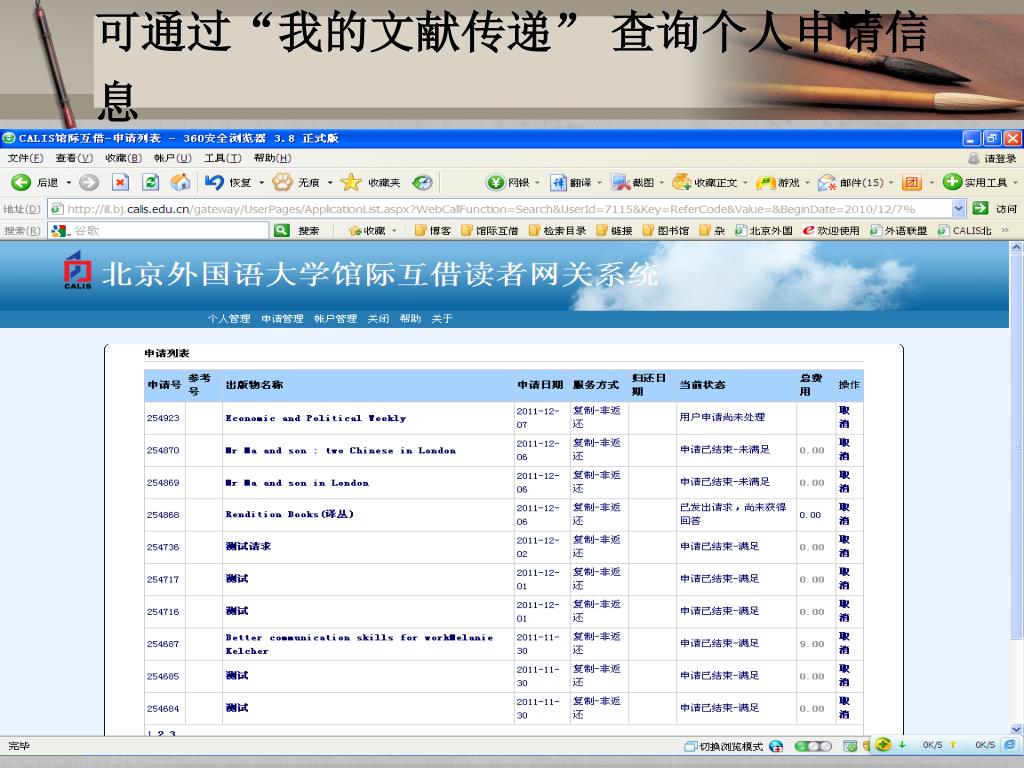Select request number 254687 cell
The height and width of the screenshot is (768, 1024).
click(163, 644)
